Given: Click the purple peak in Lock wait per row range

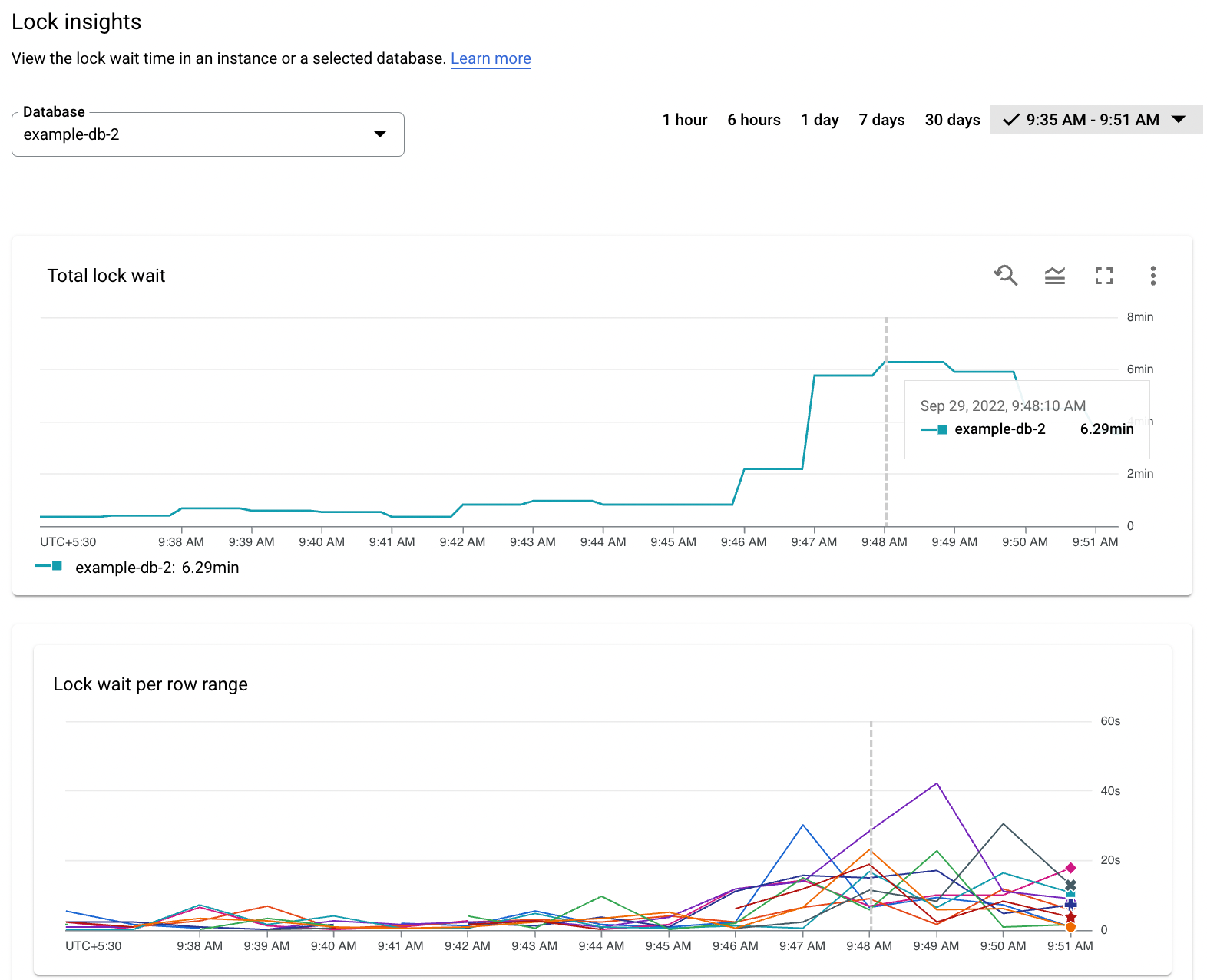Looking at the screenshot, I should click(937, 783).
